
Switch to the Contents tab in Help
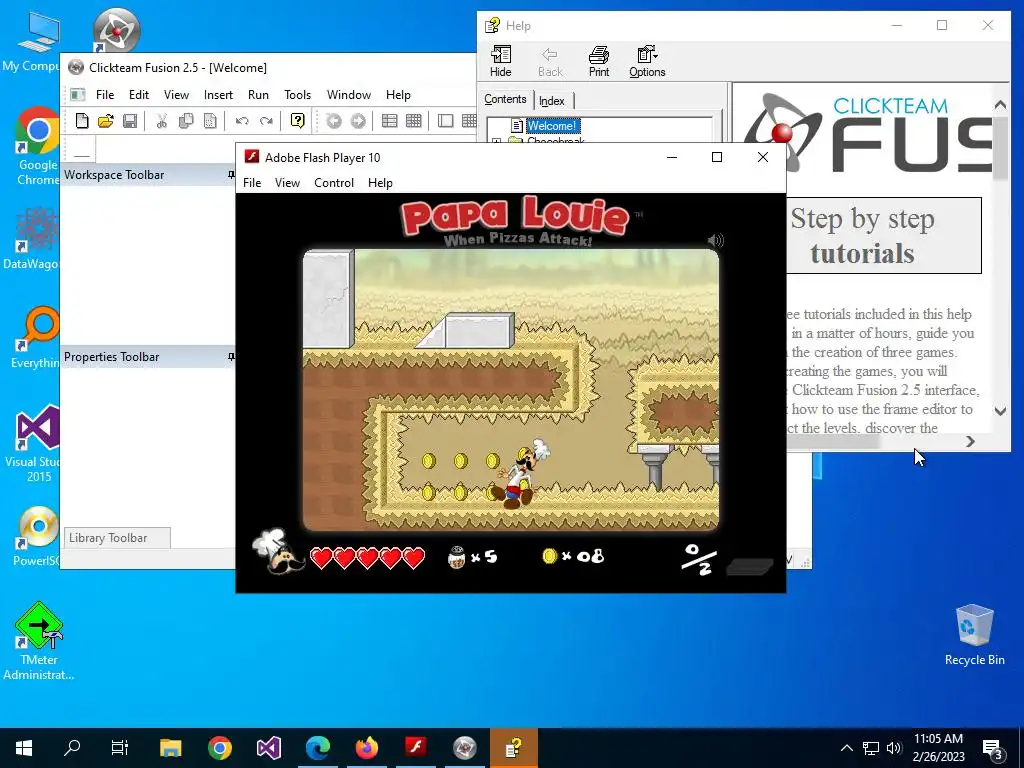pos(505,99)
